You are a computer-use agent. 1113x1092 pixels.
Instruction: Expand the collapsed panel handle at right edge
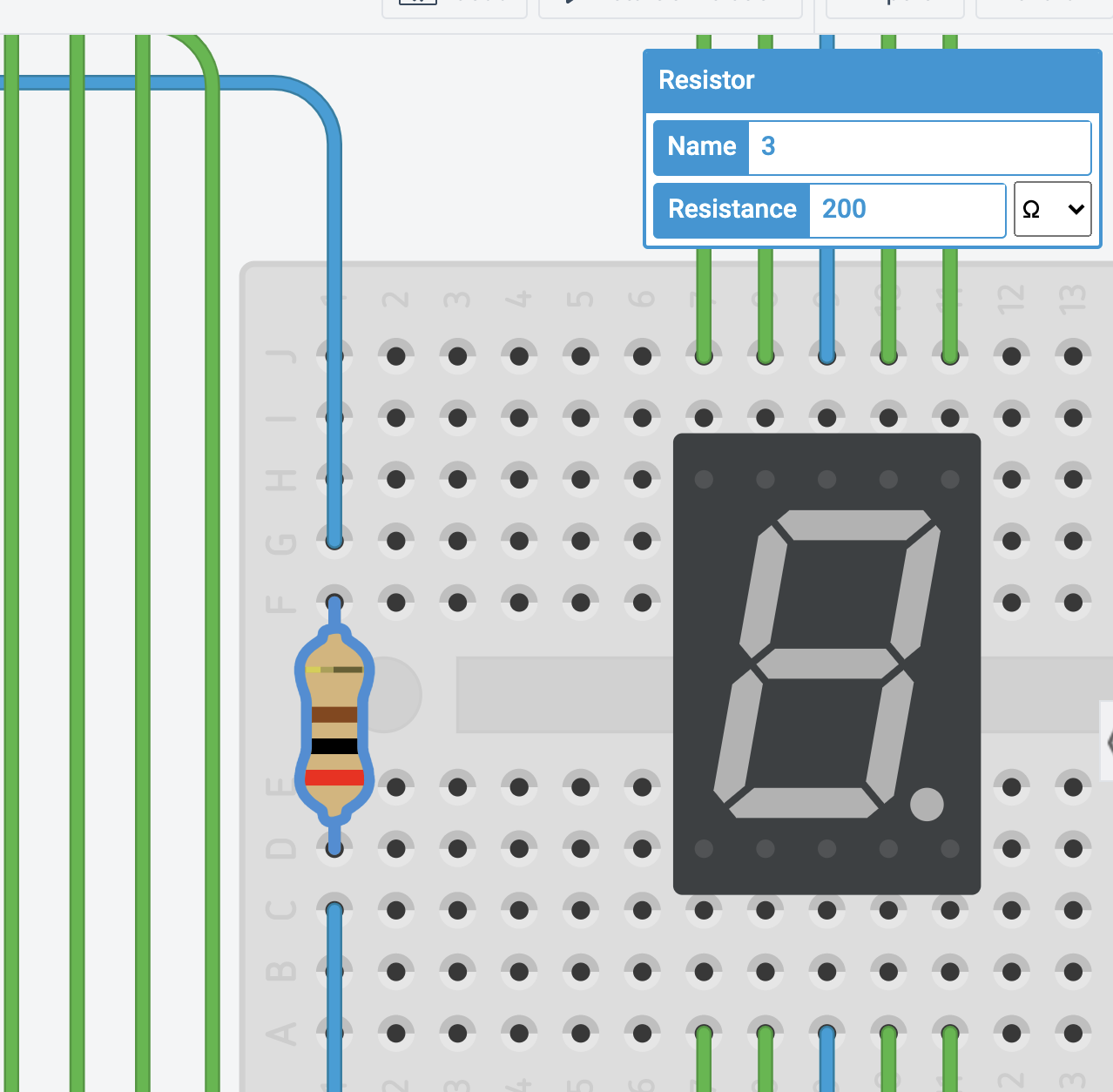click(x=1107, y=742)
